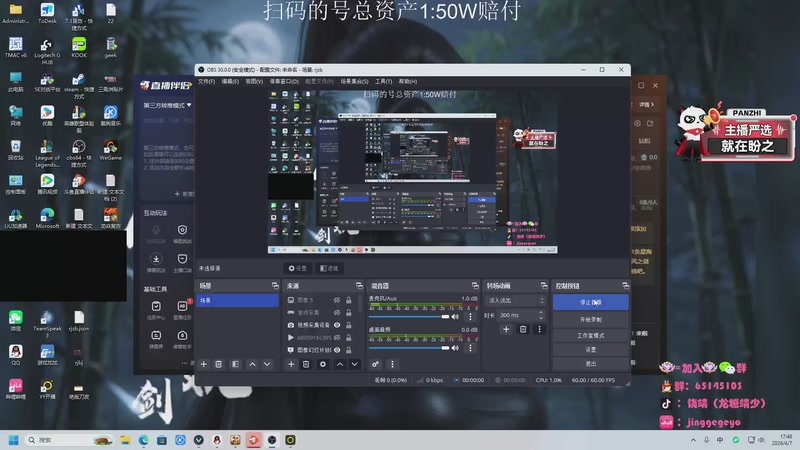This screenshot has height=450, width=800.
Task: Open advanced audio properties gears icon
Action: point(375,364)
